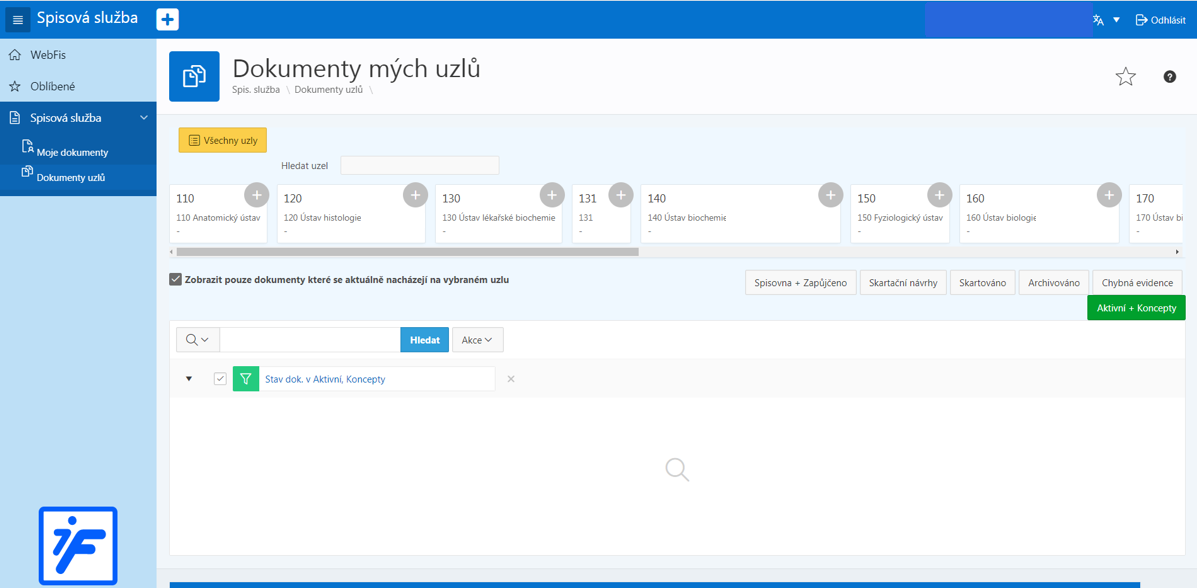Open help with question mark icon
Image resolution: width=1197 pixels, height=588 pixels.
[x=1170, y=76]
